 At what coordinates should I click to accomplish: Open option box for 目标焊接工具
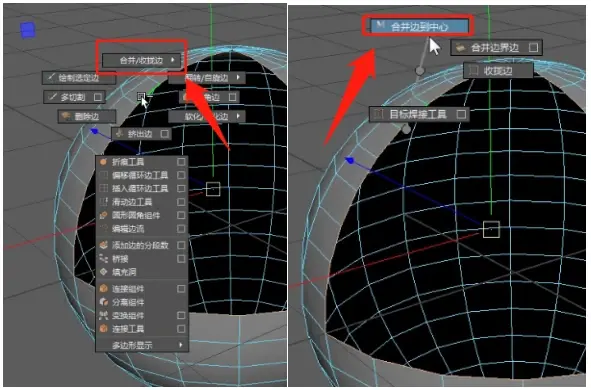click(x=461, y=114)
